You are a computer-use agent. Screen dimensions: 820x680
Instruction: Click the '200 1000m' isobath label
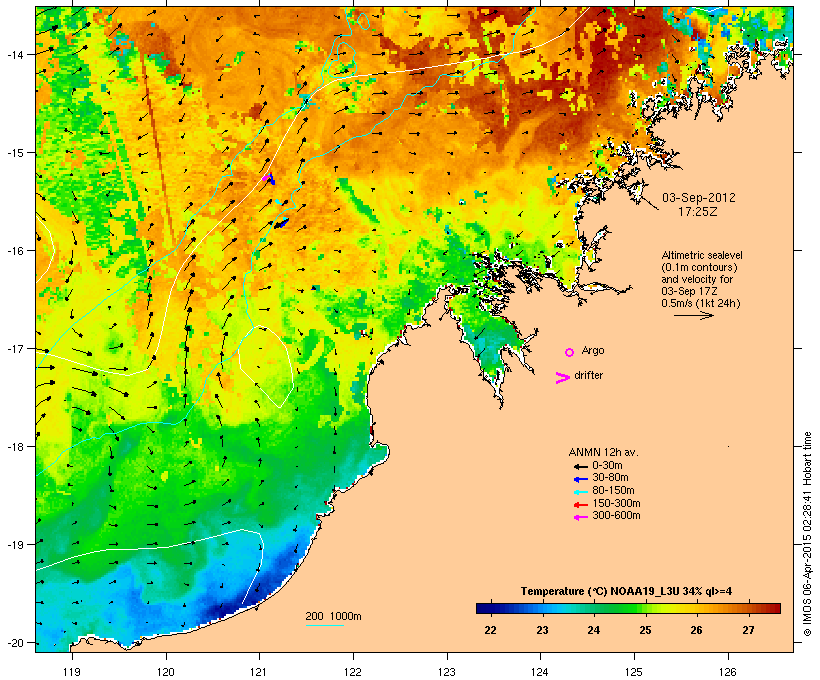[333, 616]
